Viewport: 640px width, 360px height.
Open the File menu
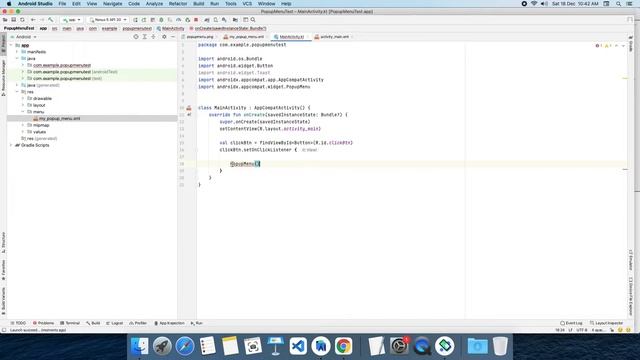[x=62, y=4]
